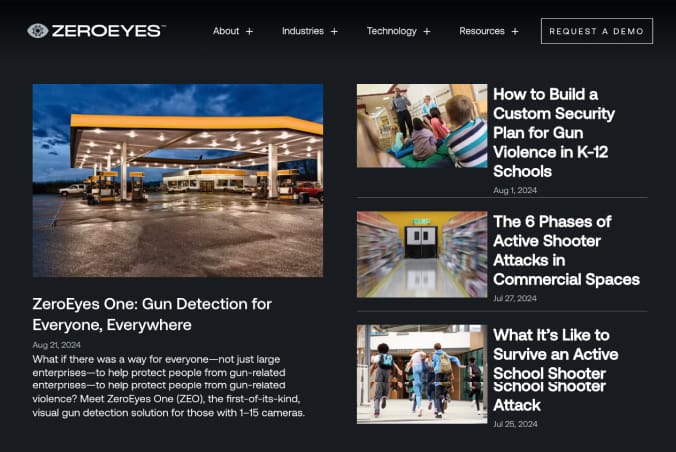This screenshot has height=452, width=676.
Task: Open the gas station featured image
Action: tap(178, 180)
